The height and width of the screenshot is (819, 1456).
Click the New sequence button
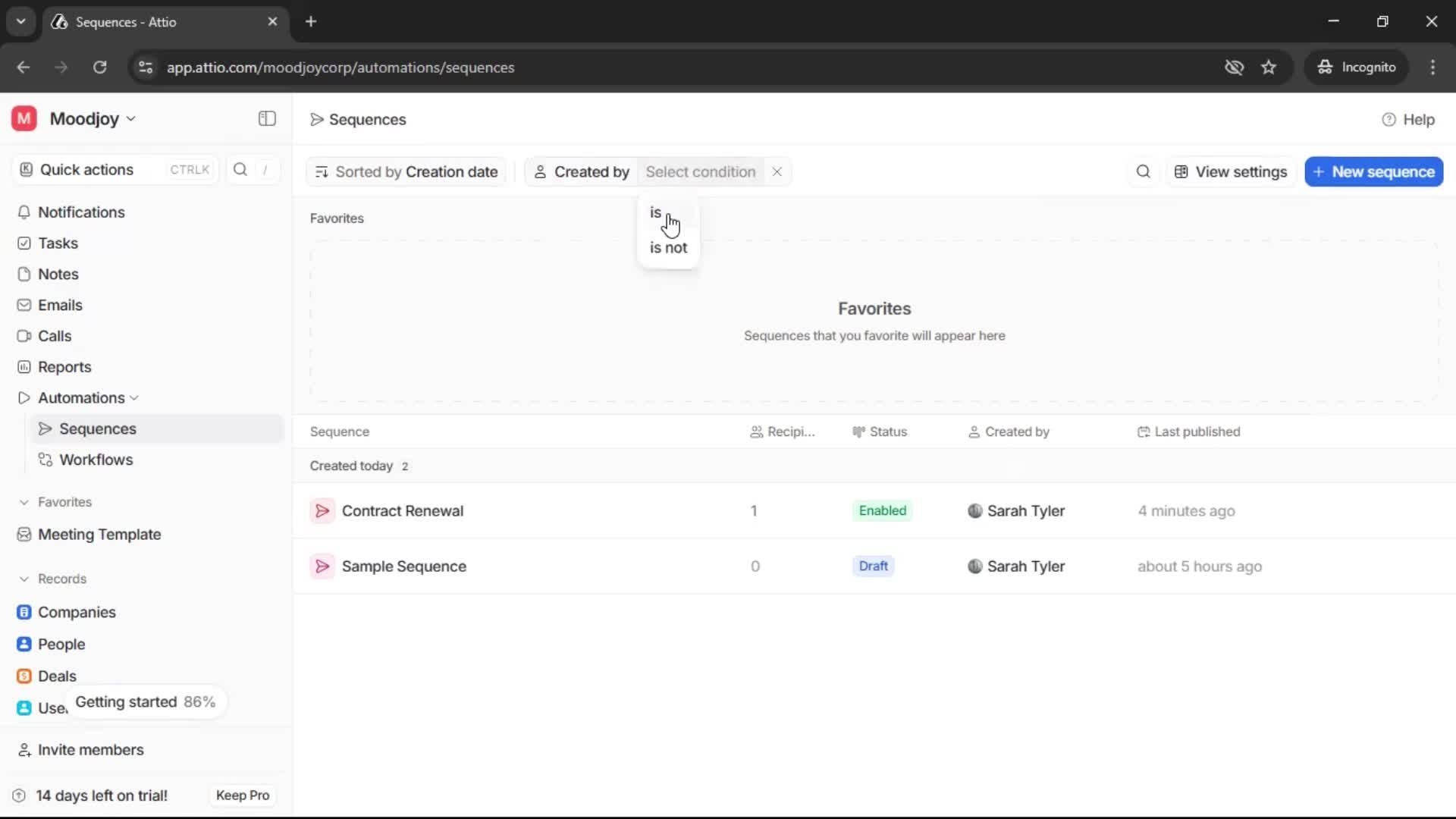tap(1373, 171)
